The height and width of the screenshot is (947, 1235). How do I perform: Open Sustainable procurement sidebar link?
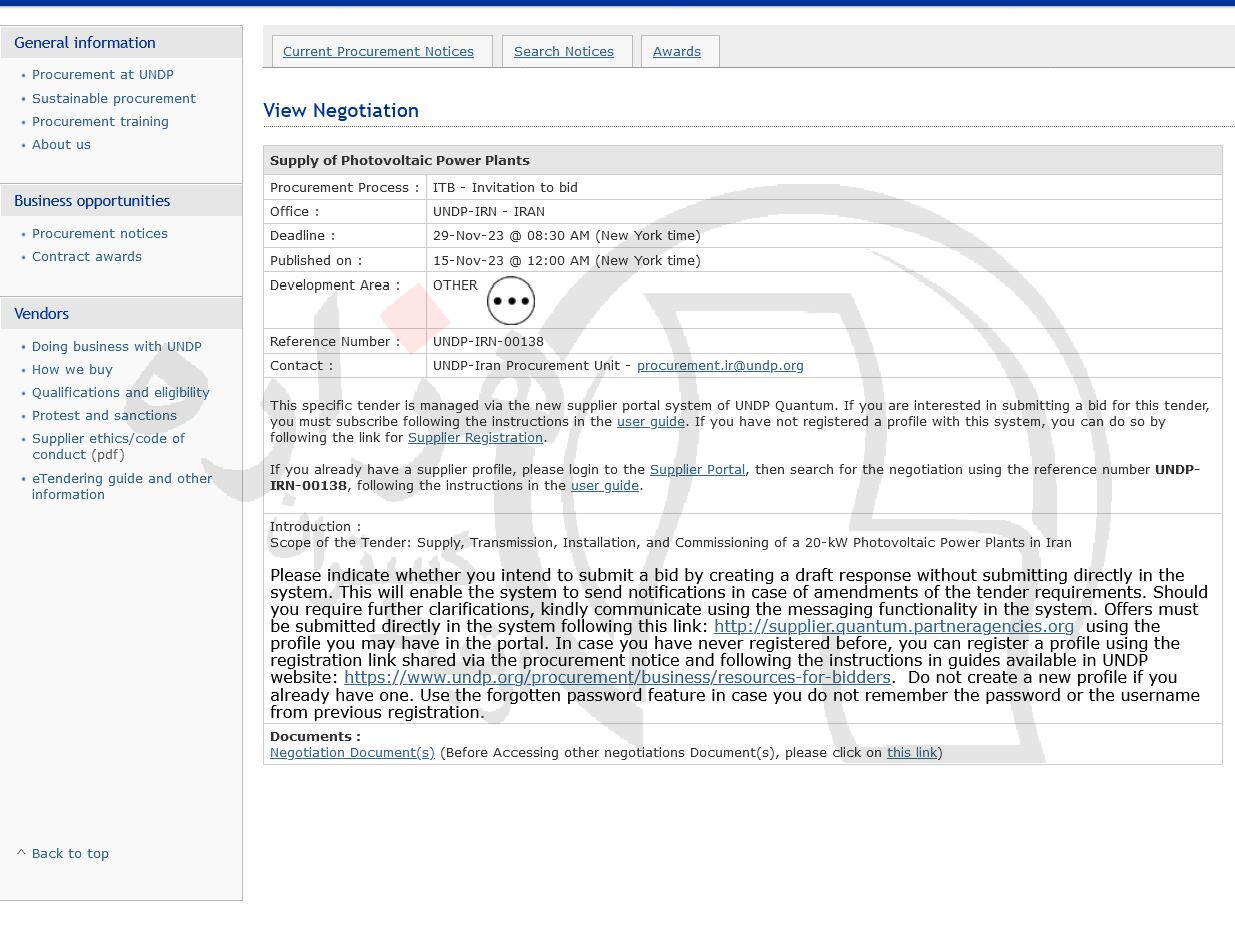pos(114,99)
